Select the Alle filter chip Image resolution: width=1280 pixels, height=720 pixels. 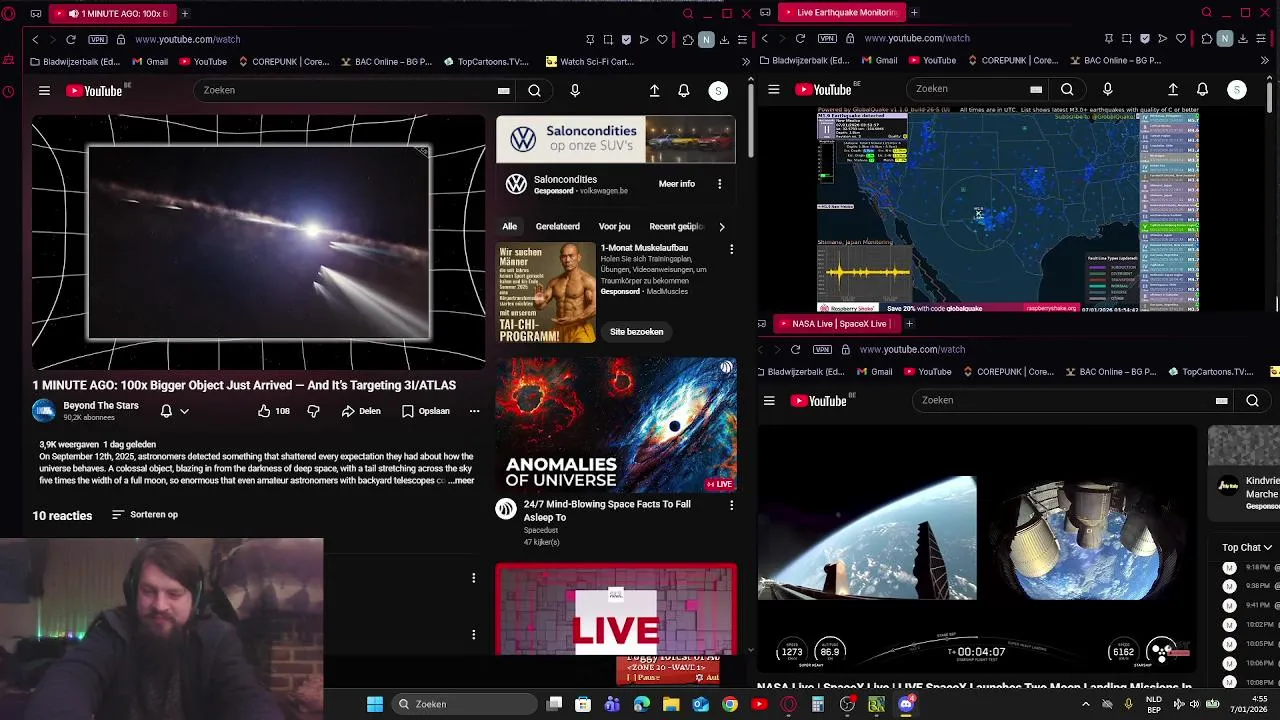click(509, 227)
